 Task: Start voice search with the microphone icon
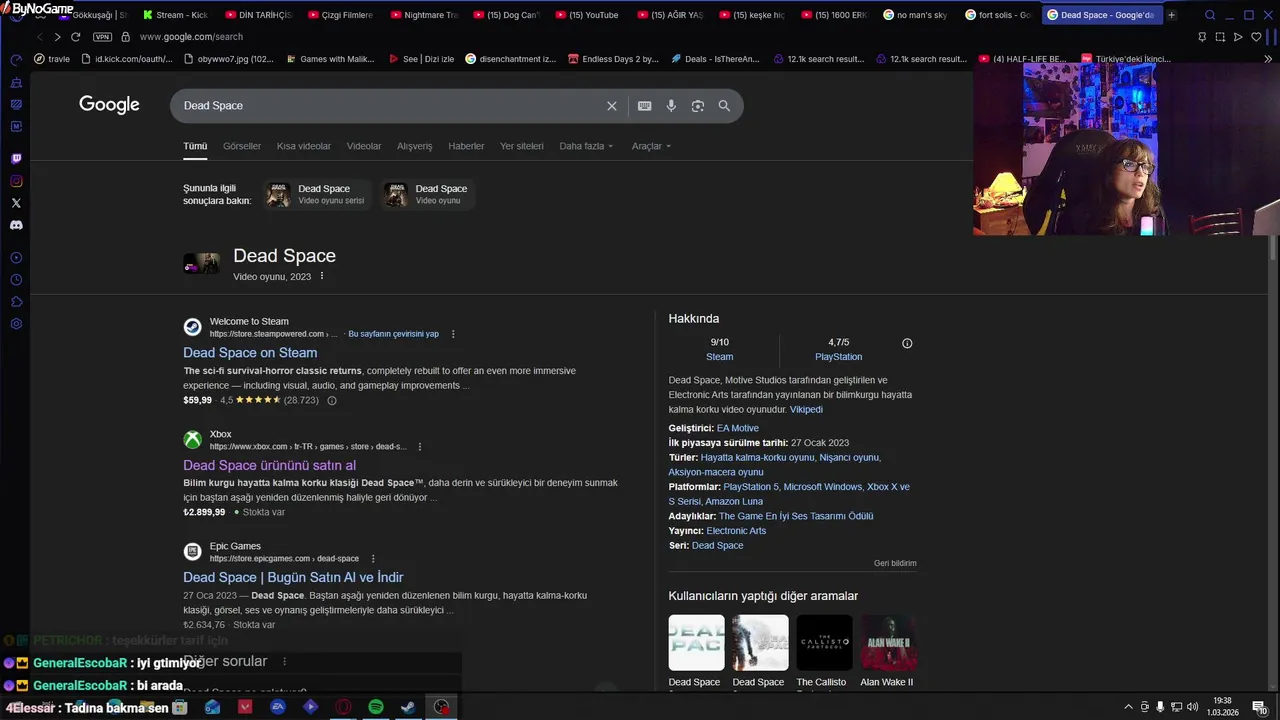(x=671, y=106)
